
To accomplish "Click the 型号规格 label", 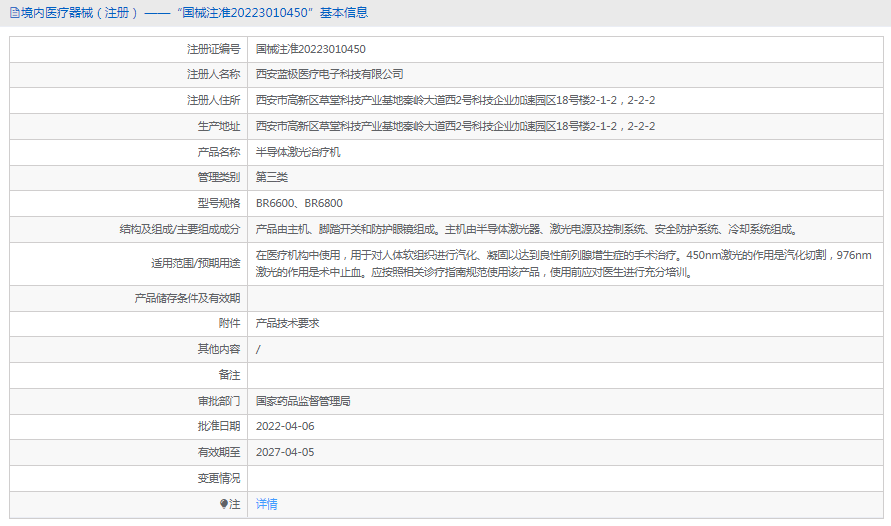I will [x=219, y=203].
